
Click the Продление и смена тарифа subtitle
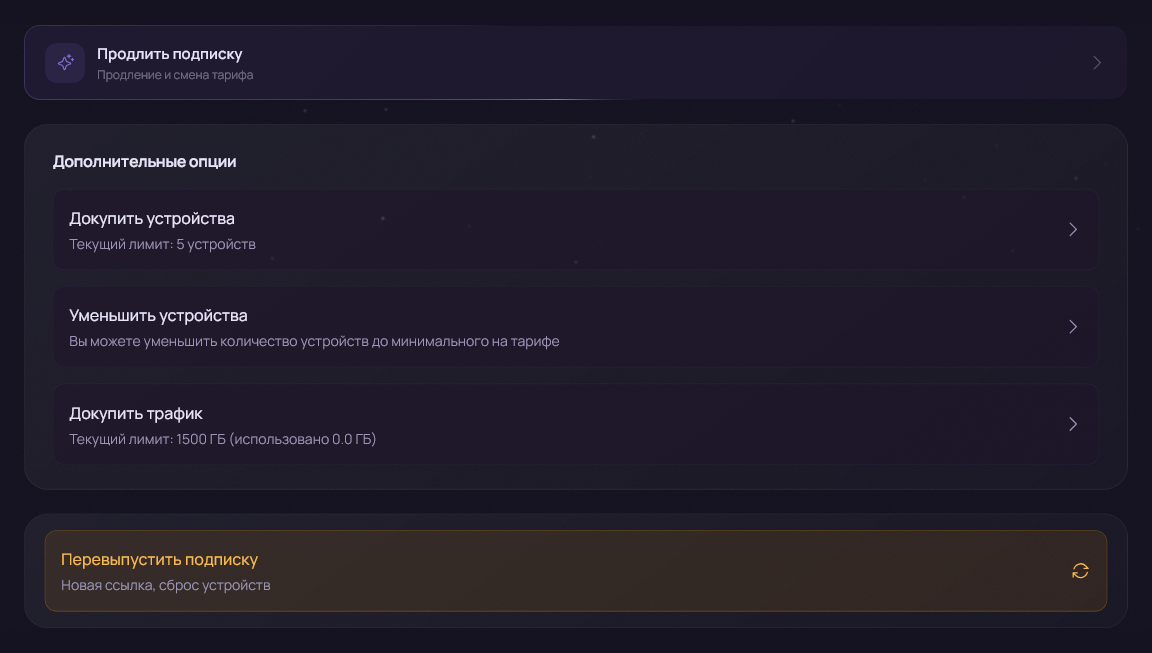pos(175,75)
